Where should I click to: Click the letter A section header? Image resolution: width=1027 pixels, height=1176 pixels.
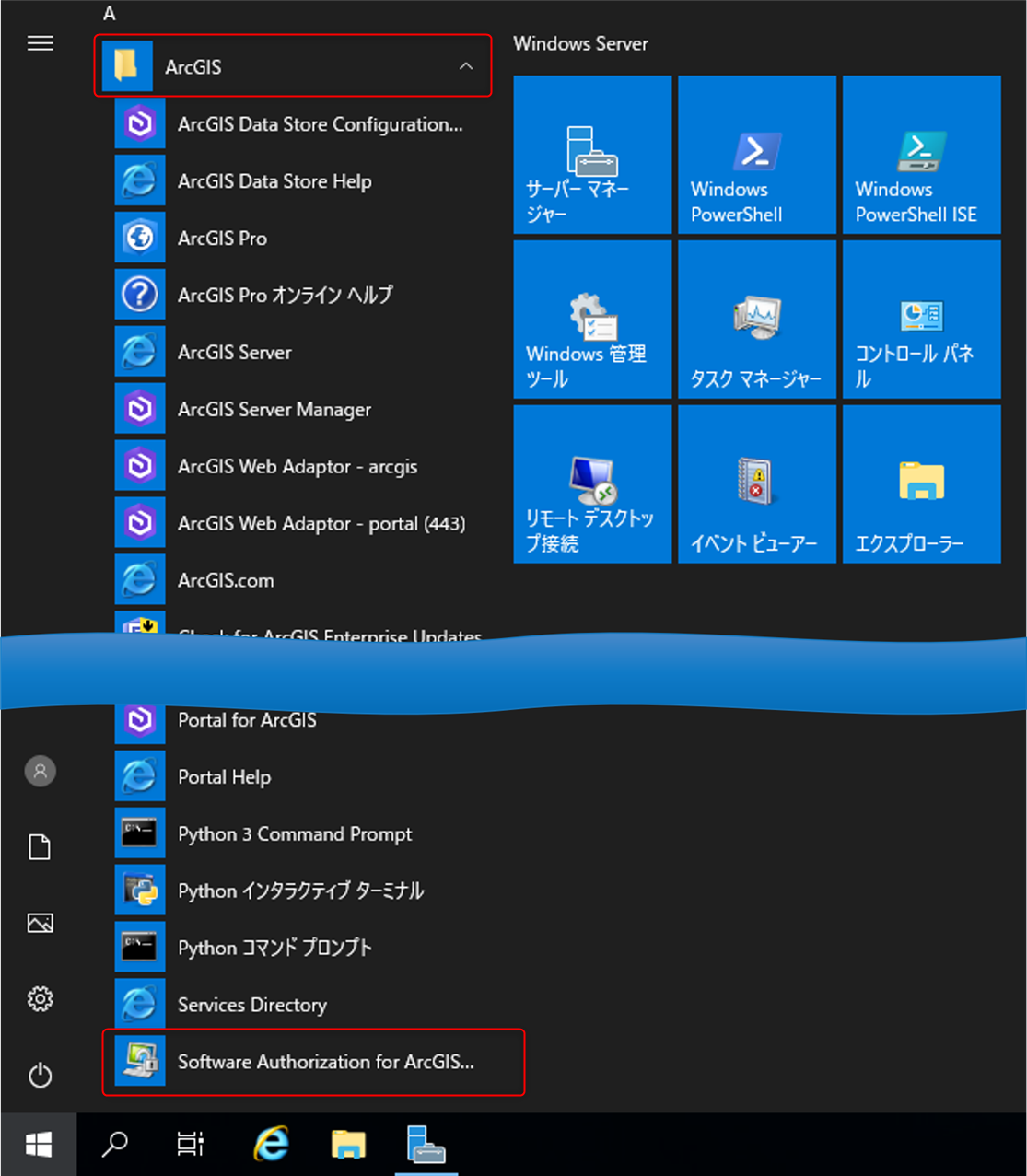coord(109,14)
